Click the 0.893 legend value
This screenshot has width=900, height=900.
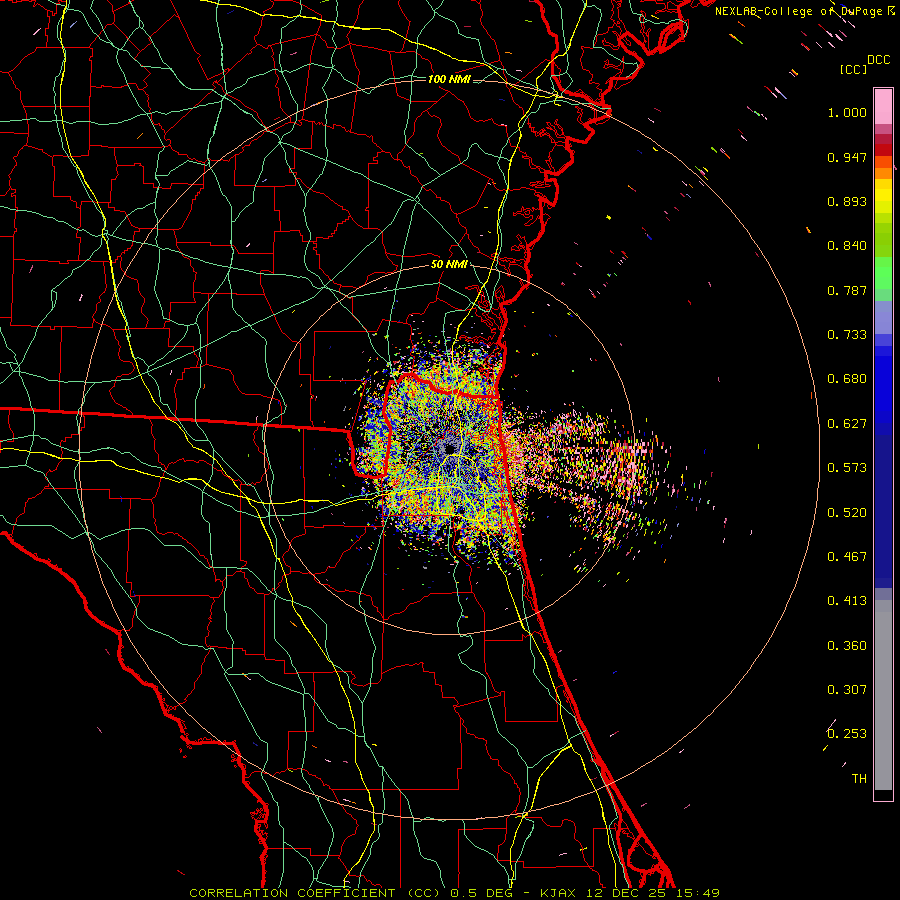coord(847,201)
